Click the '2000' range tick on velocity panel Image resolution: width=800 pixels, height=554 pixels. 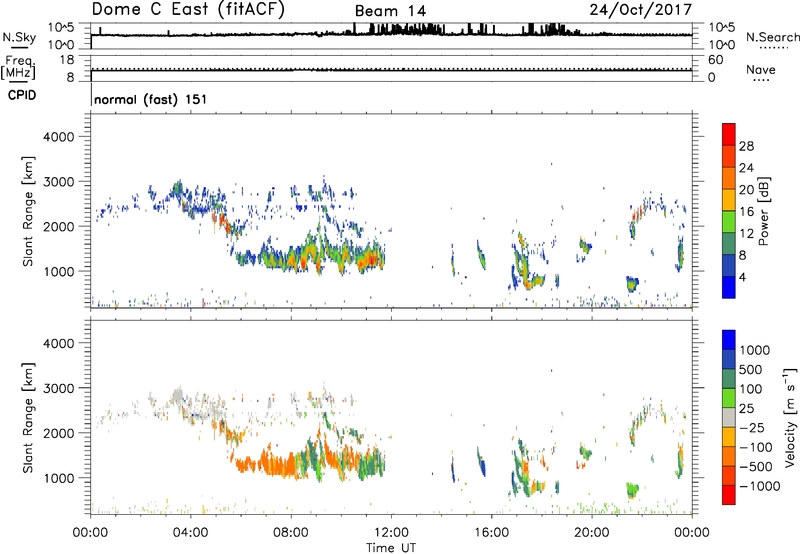(x=59, y=433)
